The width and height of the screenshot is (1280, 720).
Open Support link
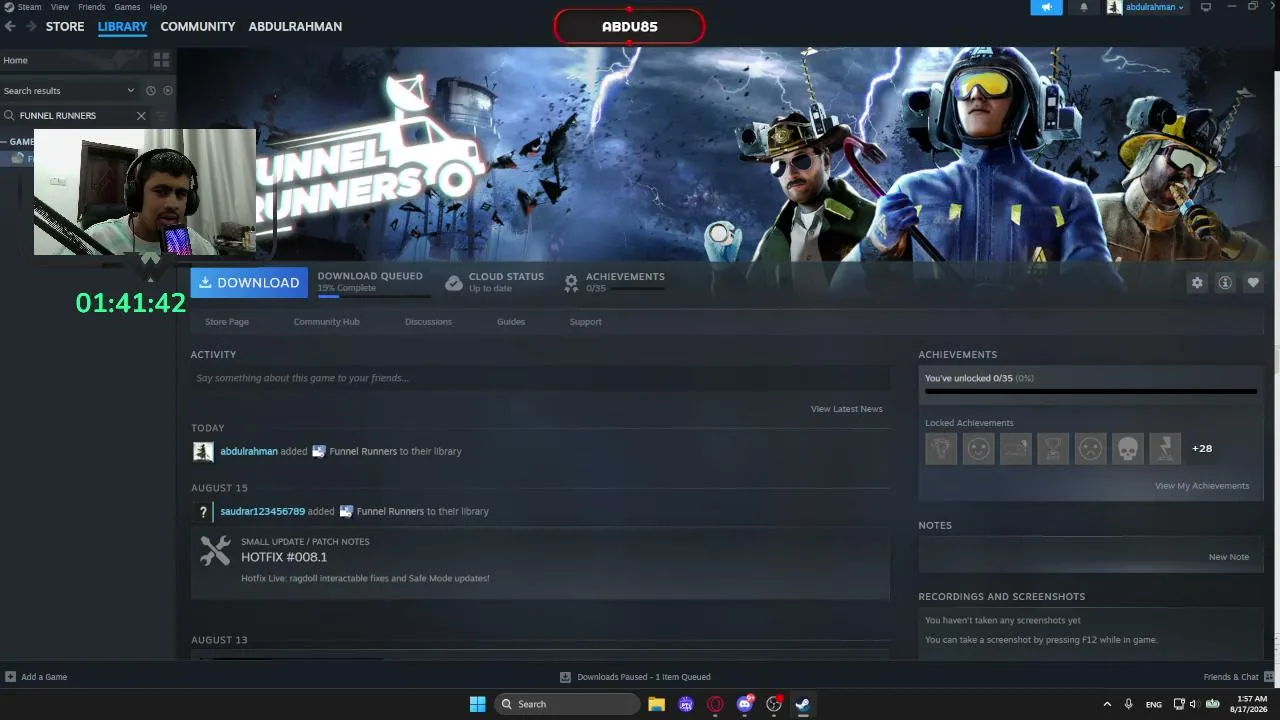point(586,322)
